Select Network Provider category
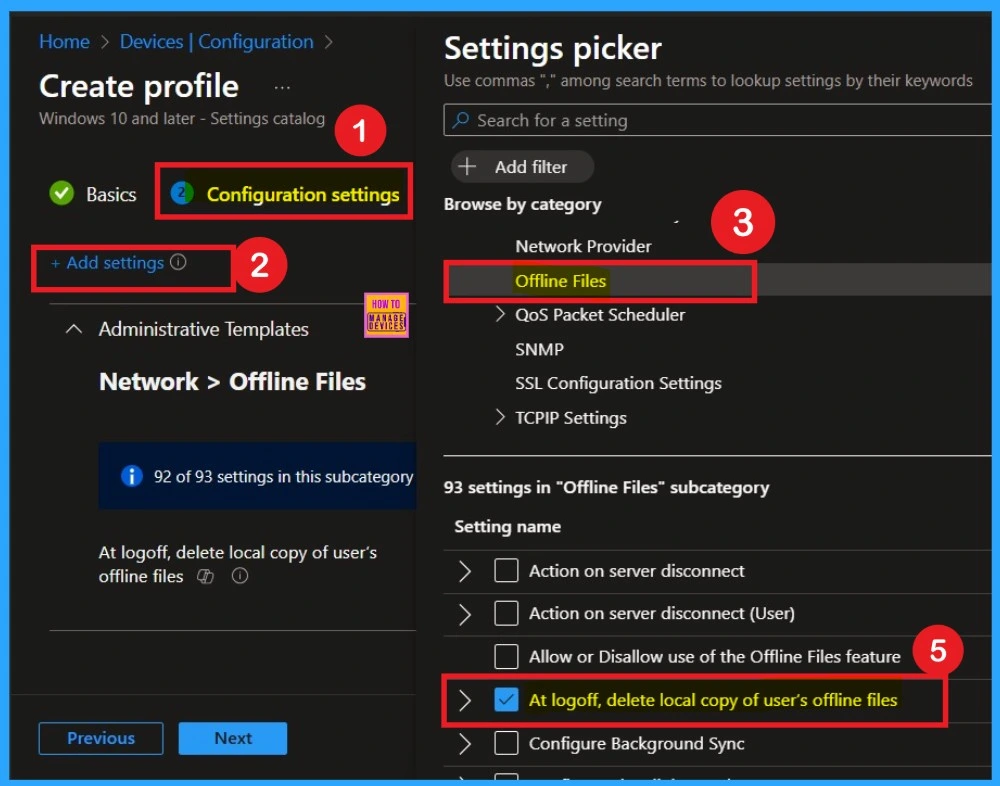 click(583, 246)
